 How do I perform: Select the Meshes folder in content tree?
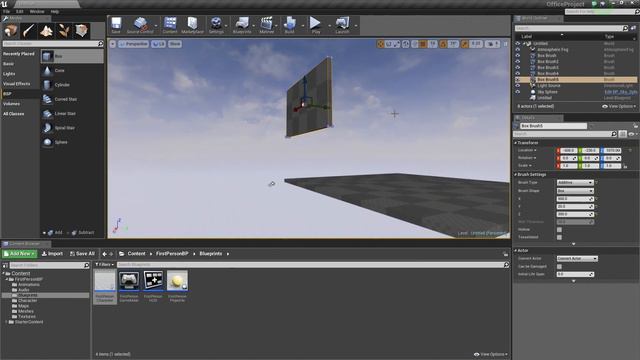click(x=26, y=311)
